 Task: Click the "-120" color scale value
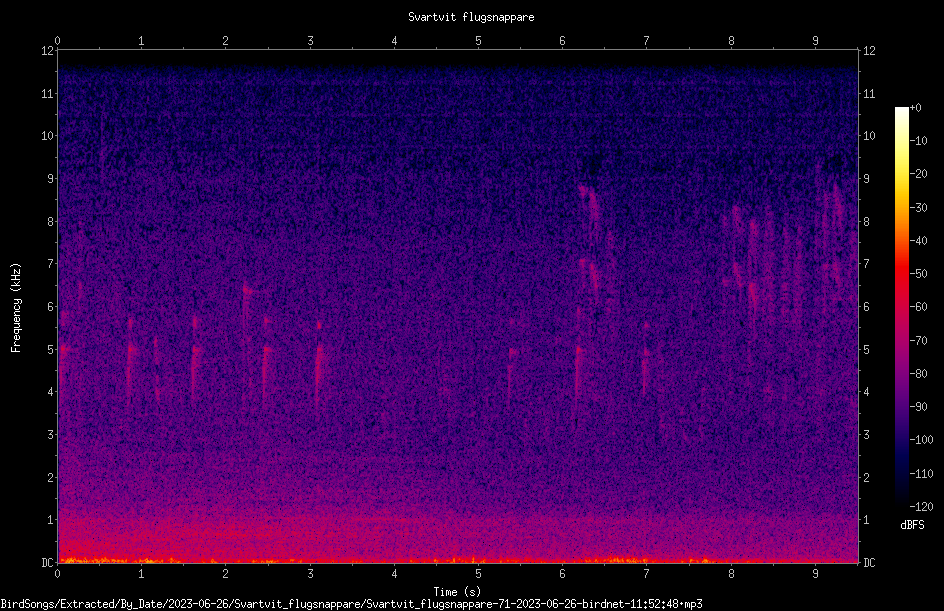pyautogui.click(x=921, y=507)
